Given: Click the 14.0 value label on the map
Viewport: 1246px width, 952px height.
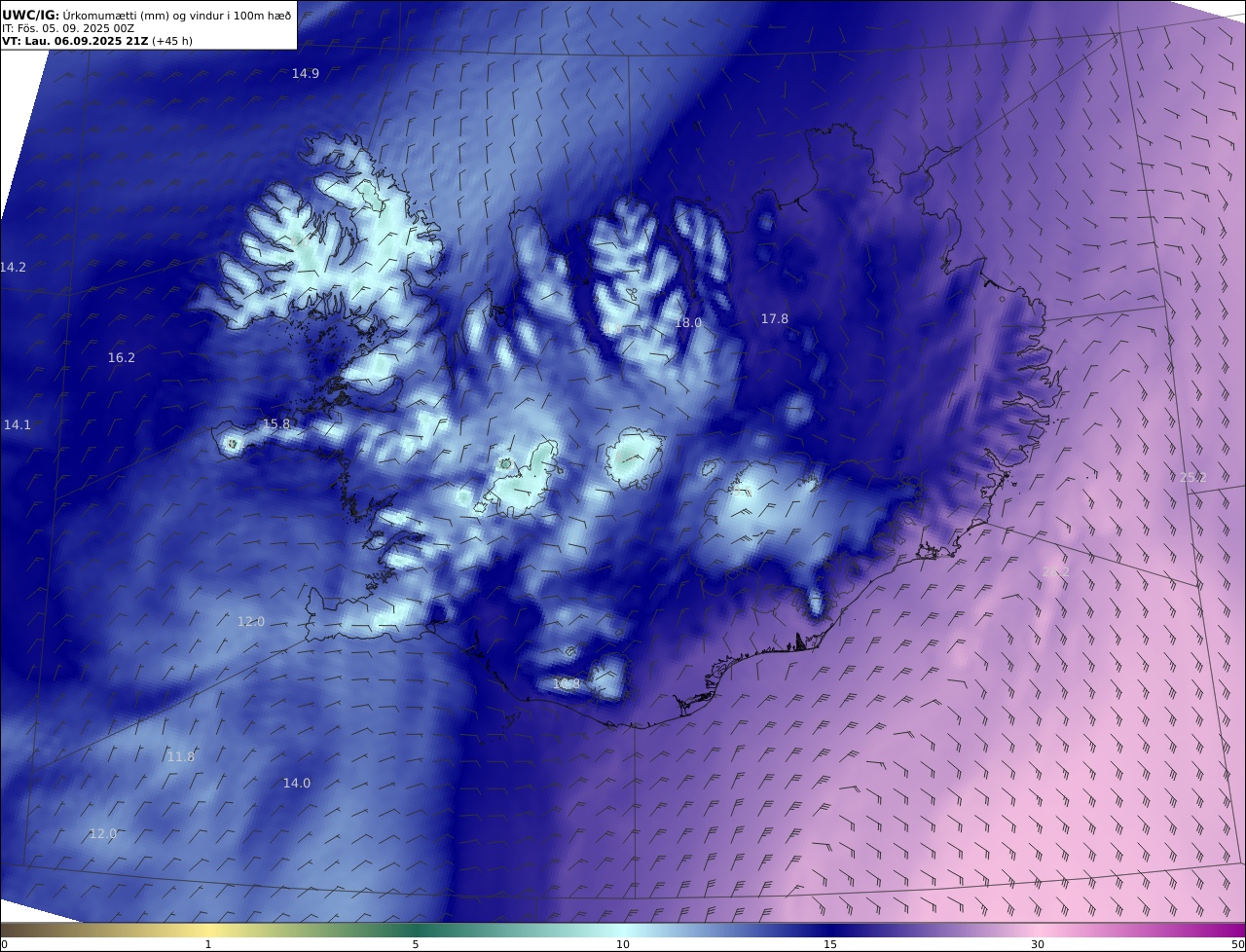Looking at the screenshot, I should pos(297,783).
